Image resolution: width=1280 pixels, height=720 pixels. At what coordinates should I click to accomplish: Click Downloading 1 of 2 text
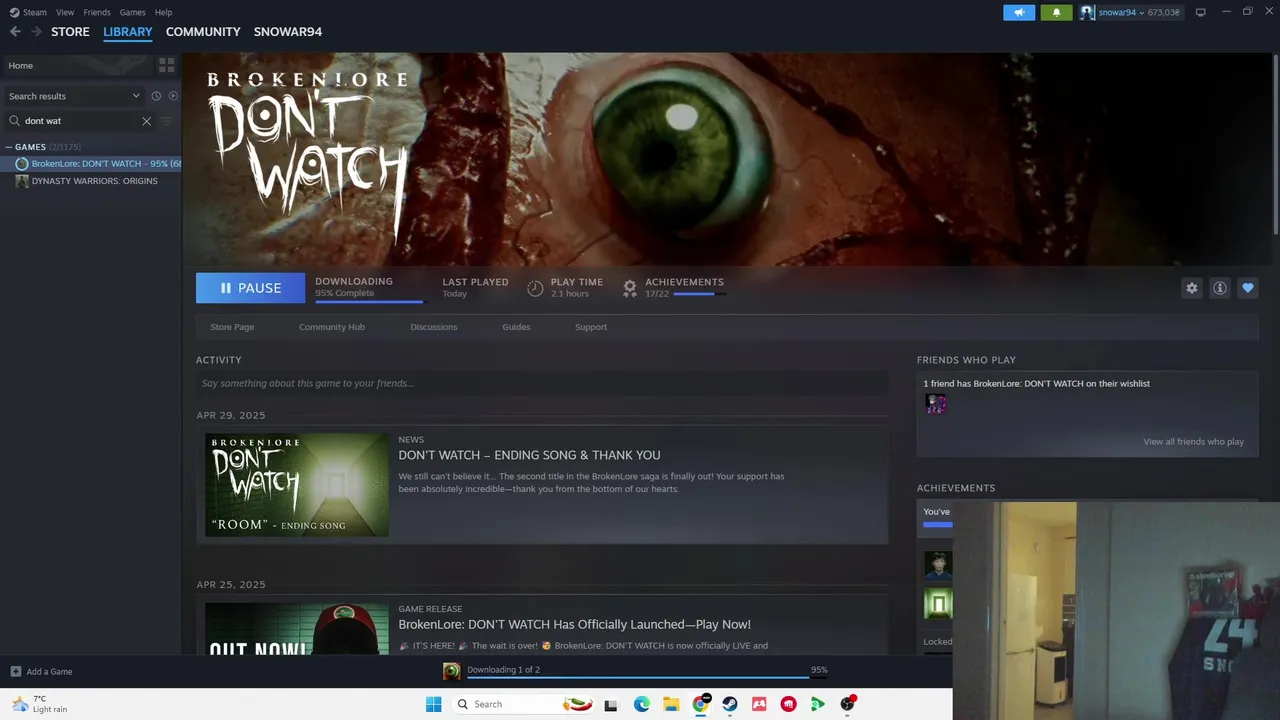click(503, 670)
